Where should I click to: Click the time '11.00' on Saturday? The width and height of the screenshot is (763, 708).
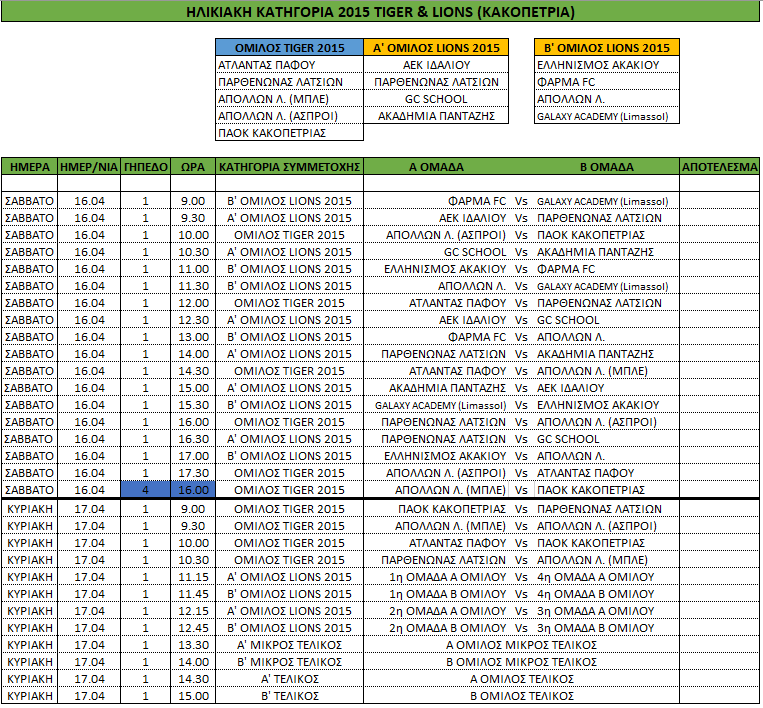pos(193,269)
